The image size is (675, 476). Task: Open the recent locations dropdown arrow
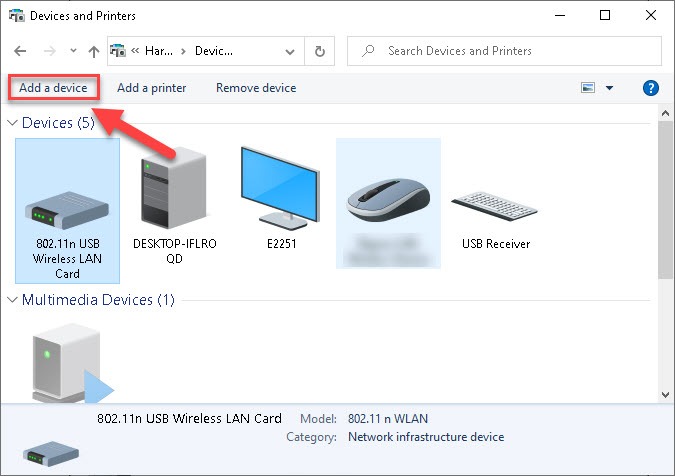tap(74, 51)
